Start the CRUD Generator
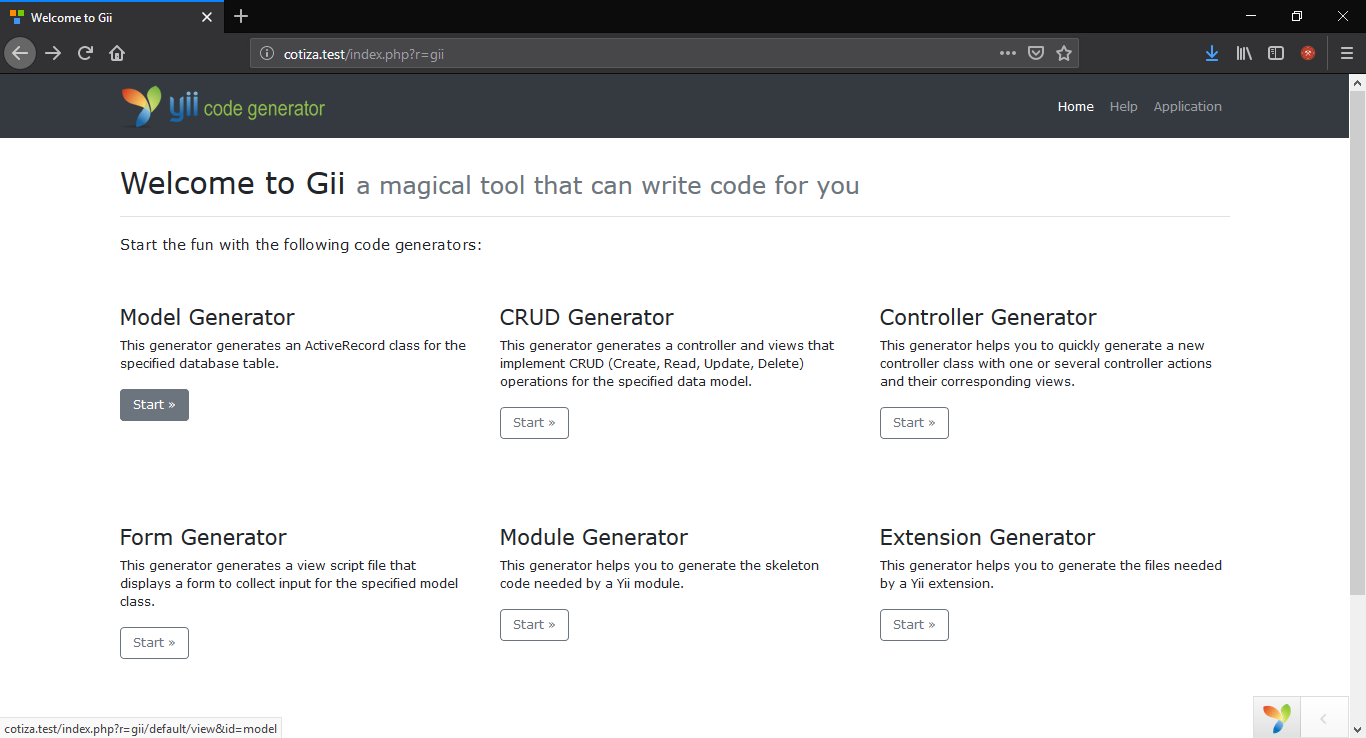This screenshot has height=738, width=1366. [x=534, y=423]
